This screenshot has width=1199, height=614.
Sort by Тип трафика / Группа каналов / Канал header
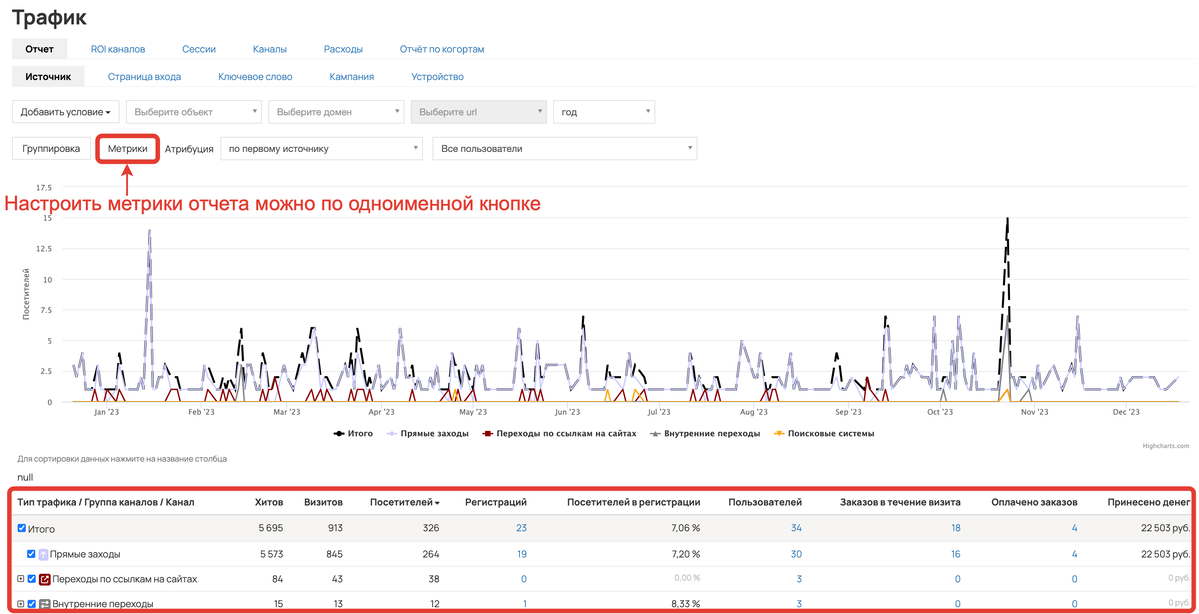[106, 502]
